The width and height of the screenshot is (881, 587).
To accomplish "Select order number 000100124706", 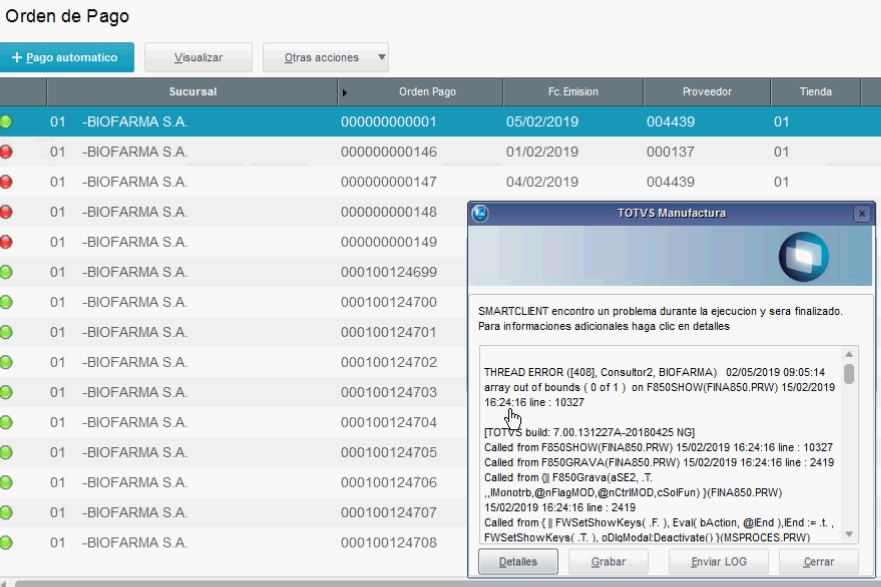I will click(x=388, y=483).
